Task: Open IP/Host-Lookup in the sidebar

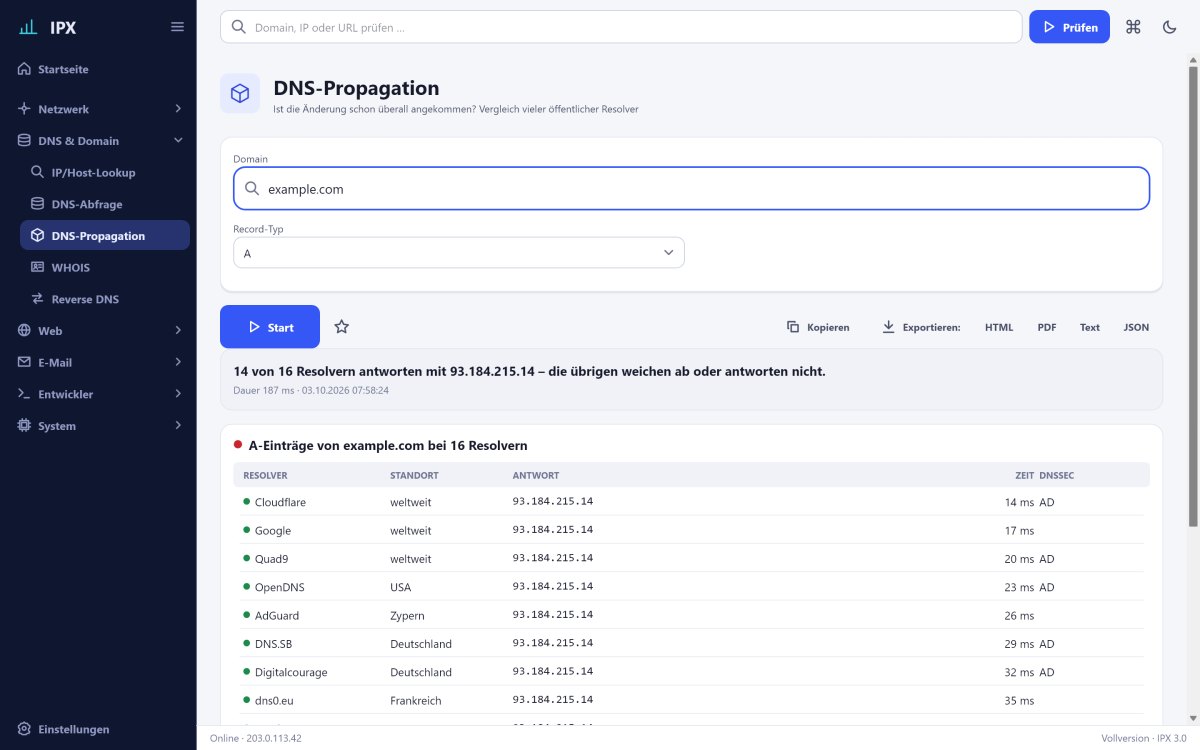Action: [105, 173]
